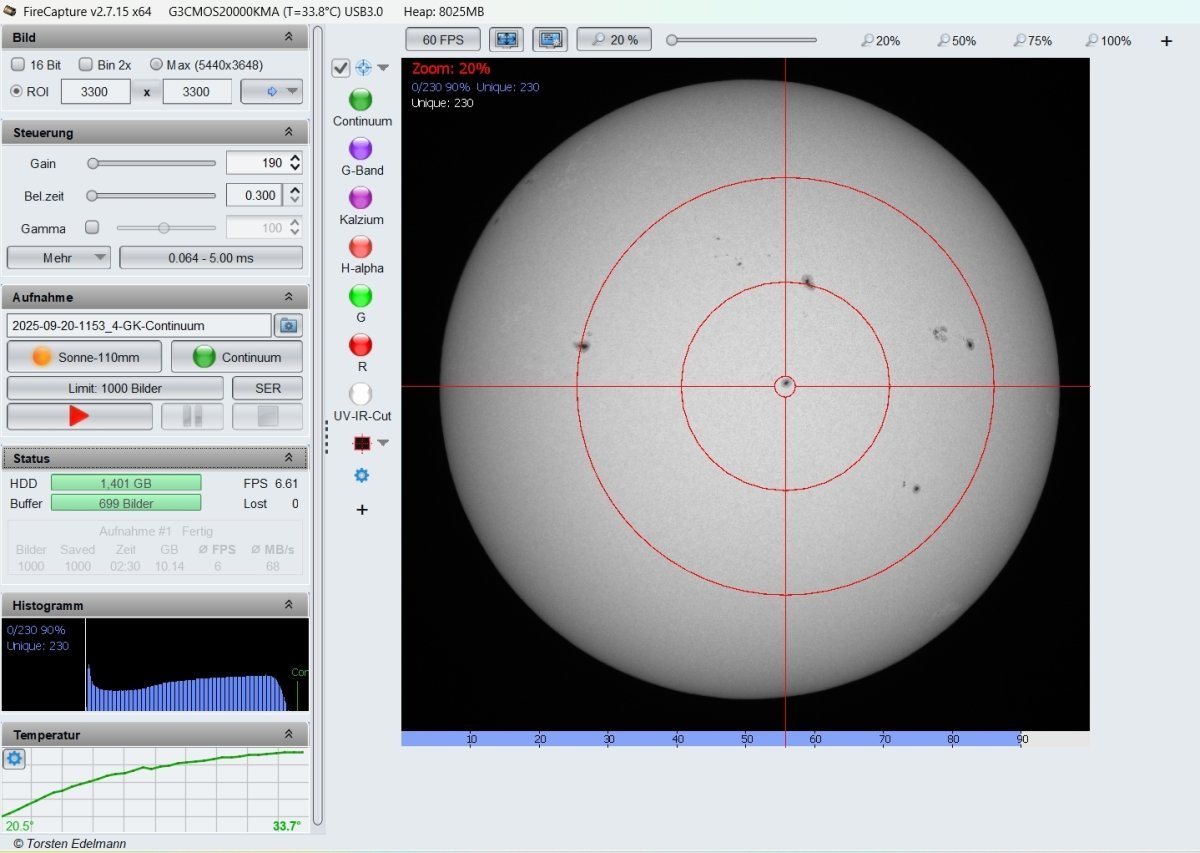1200x853 pixels.
Task: Start recording with red play button
Action: point(80,416)
